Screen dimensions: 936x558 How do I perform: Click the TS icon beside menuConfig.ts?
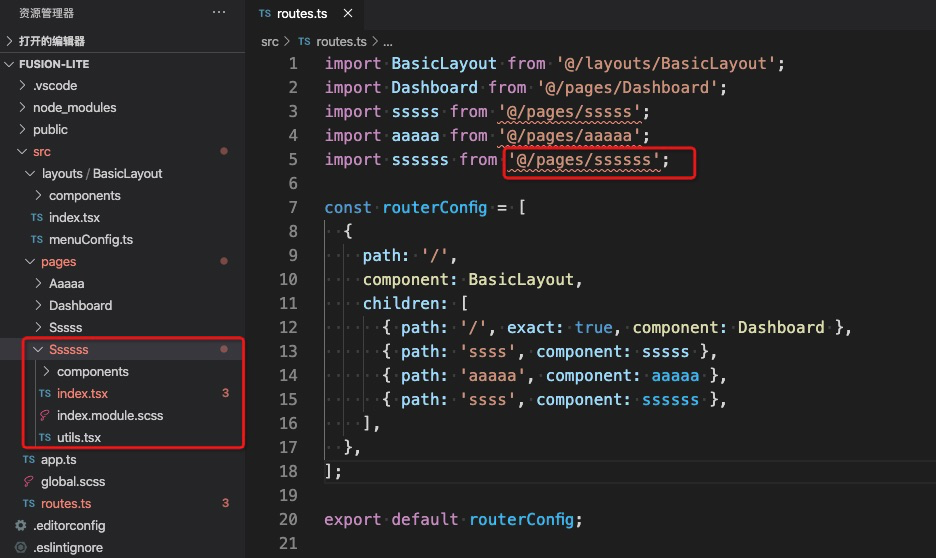[37, 239]
